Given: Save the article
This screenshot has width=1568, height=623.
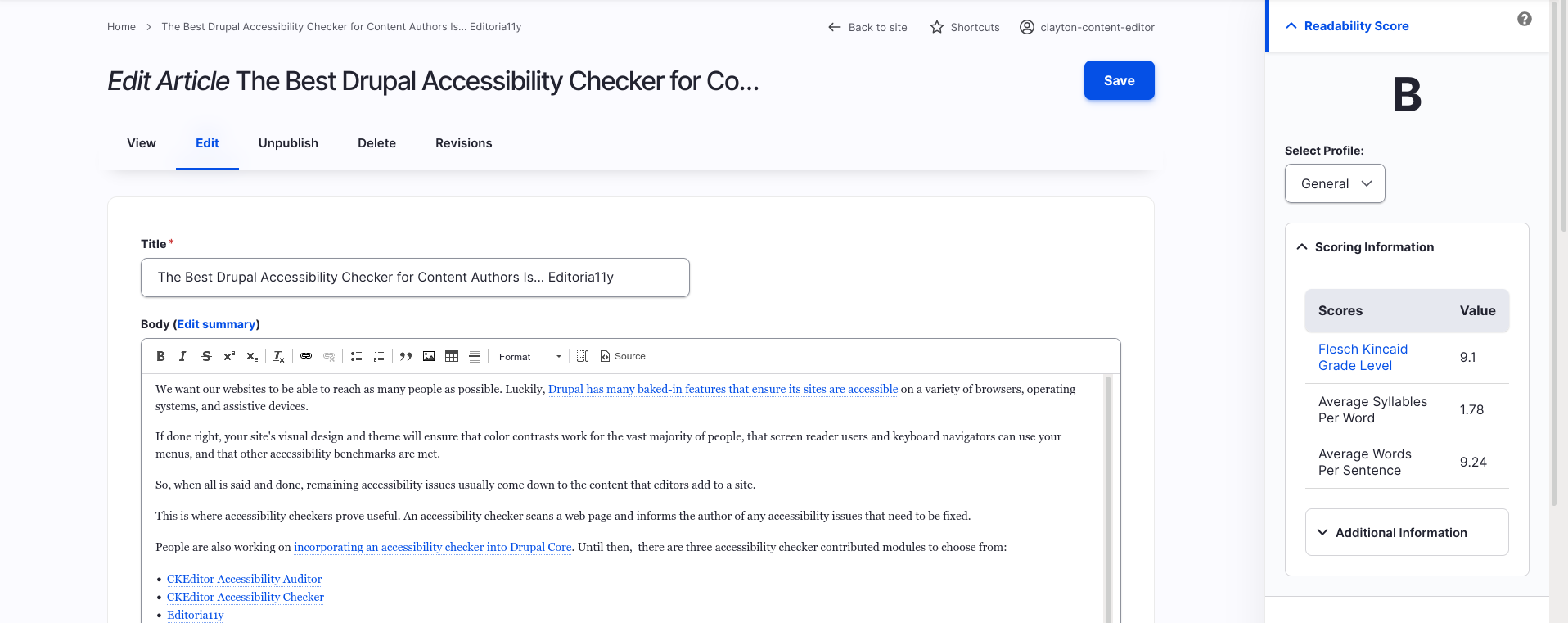Looking at the screenshot, I should 1119,80.
